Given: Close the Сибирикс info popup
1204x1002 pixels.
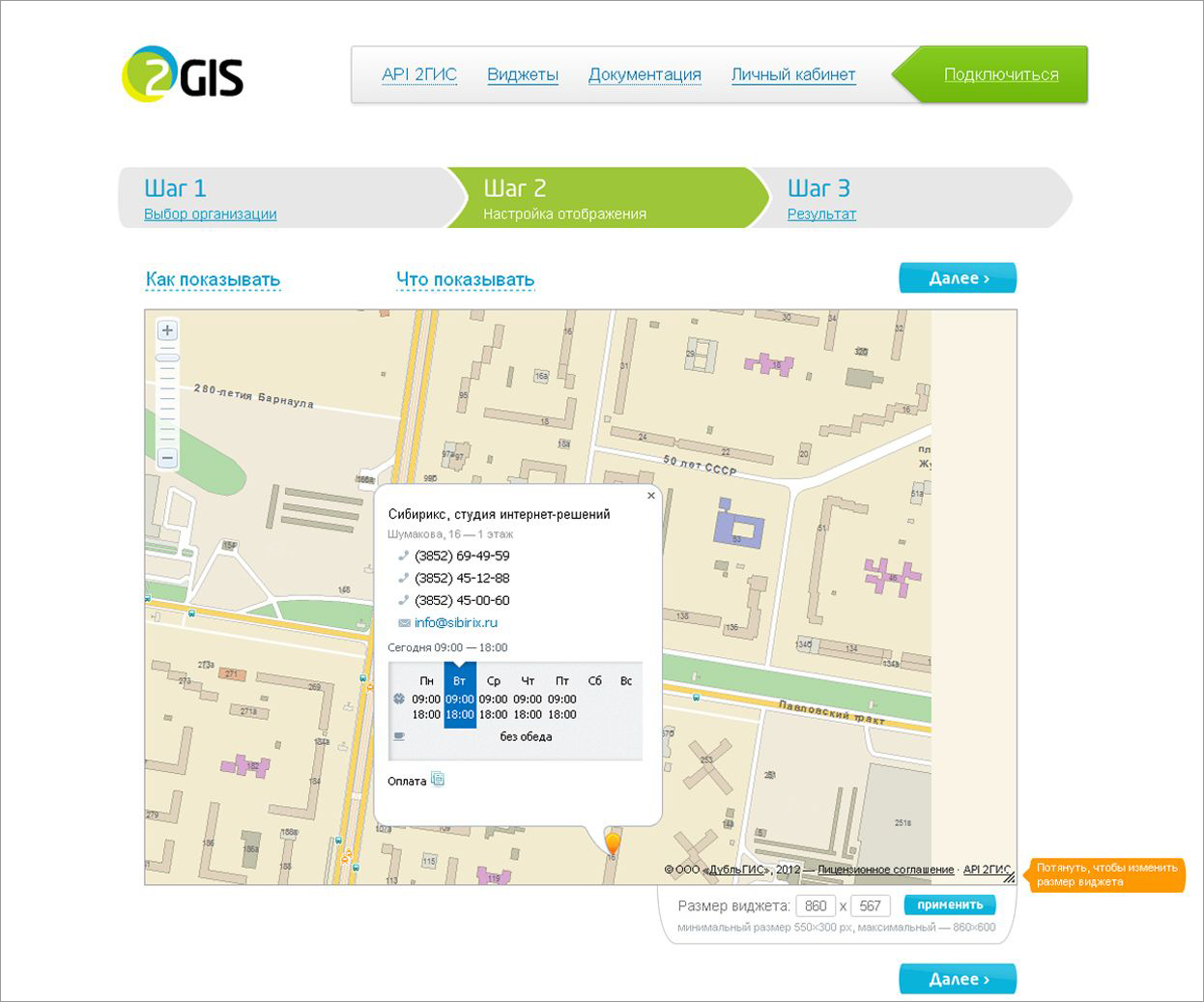Looking at the screenshot, I should coord(651,496).
